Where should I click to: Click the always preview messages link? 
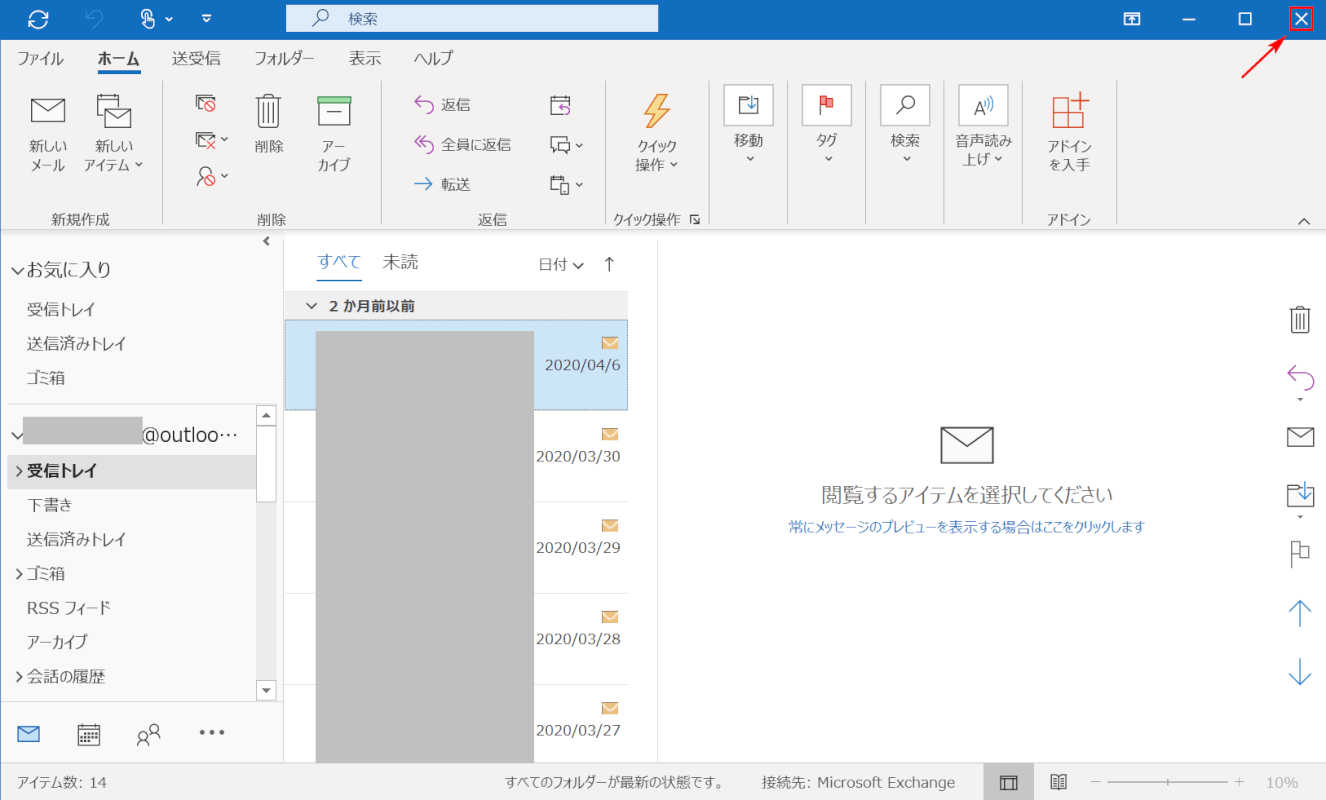[x=965, y=526]
